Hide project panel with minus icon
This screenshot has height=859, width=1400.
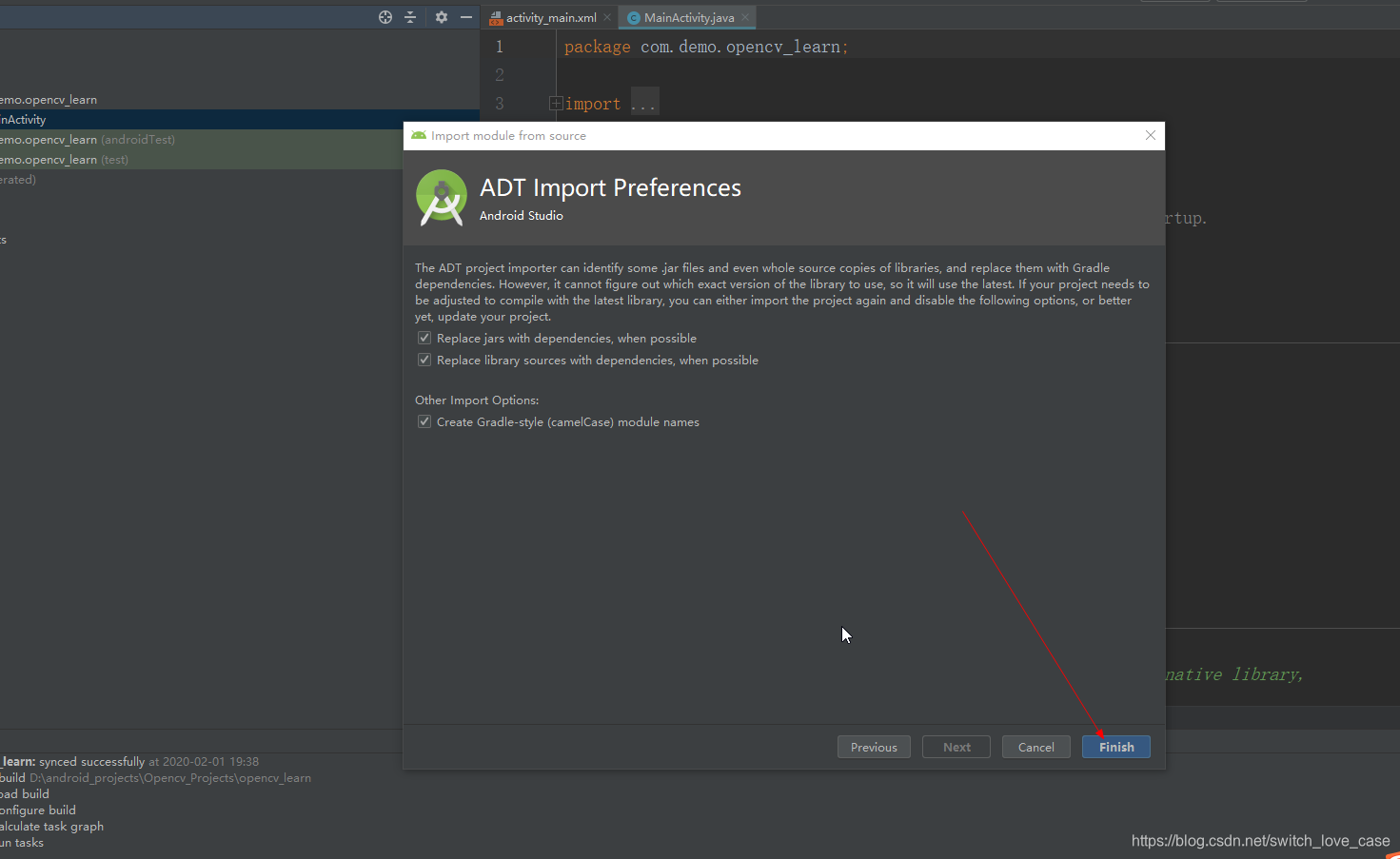tap(466, 17)
